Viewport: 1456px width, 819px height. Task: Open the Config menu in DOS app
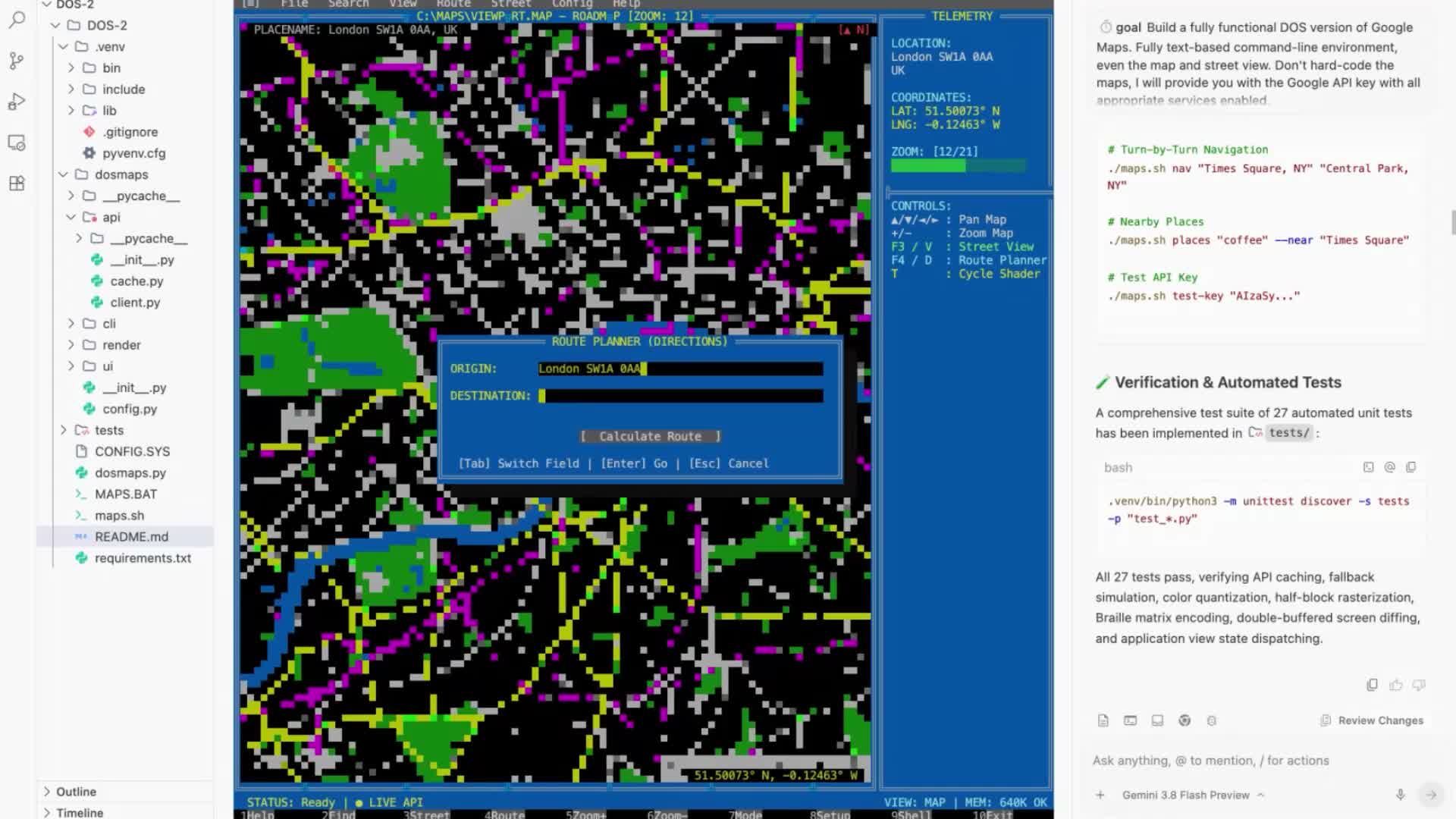pyautogui.click(x=572, y=4)
